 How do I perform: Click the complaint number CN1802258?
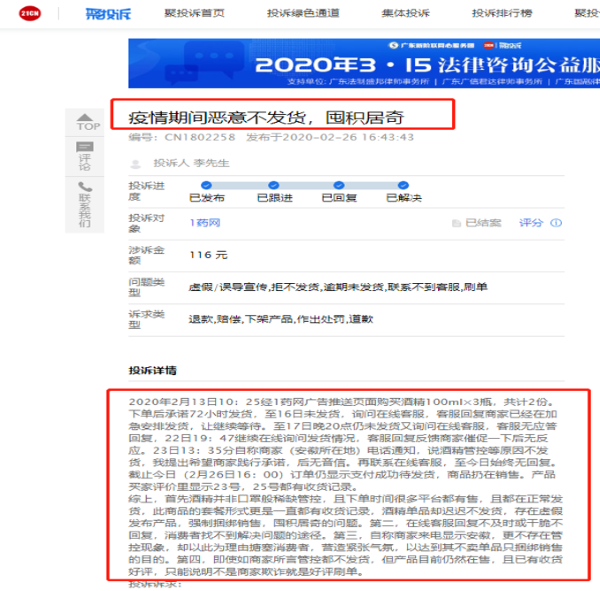(200, 137)
